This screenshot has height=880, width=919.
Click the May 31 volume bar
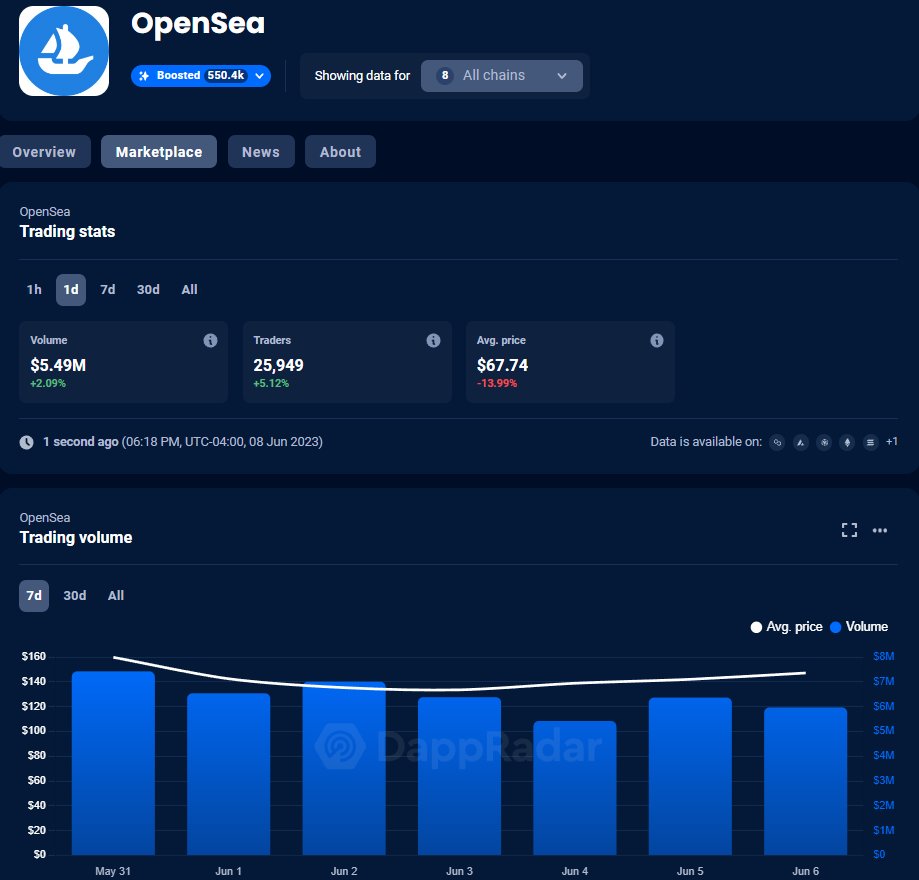(113, 763)
